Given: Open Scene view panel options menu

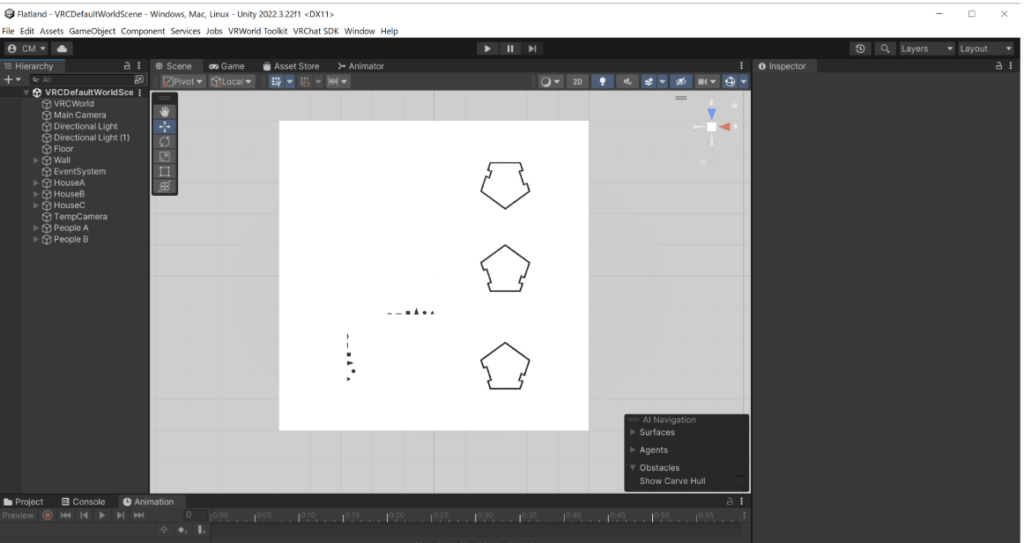Looking at the screenshot, I should 741,66.
